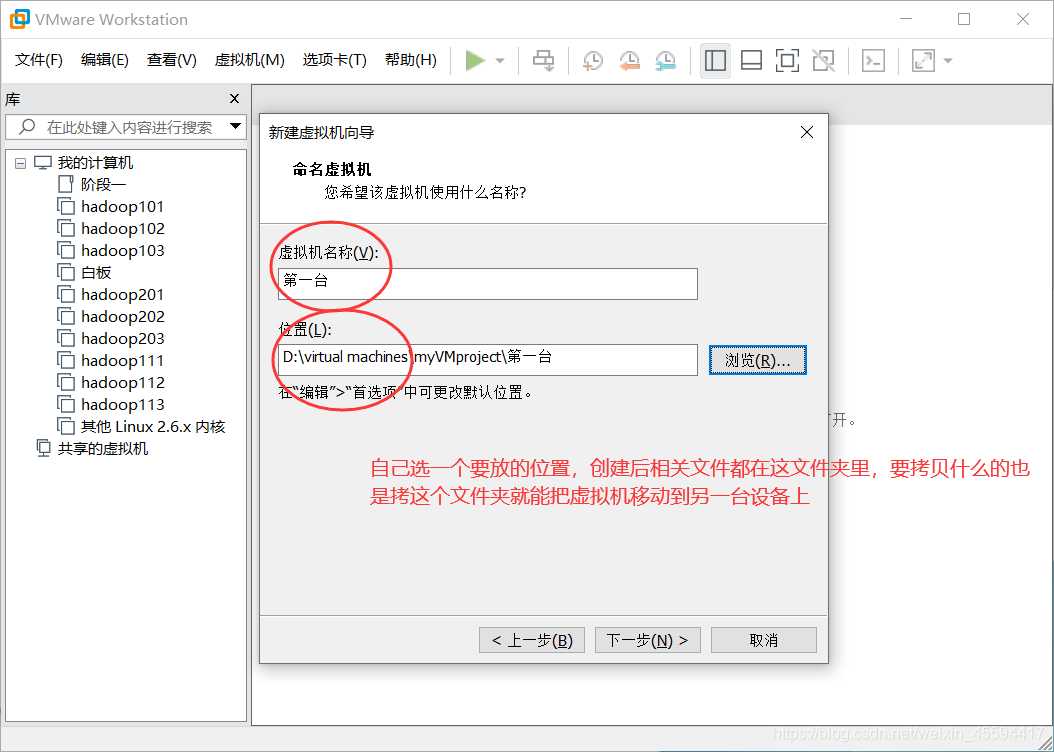The width and height of the screenshot is (1054, 752).
Task: Click the Unity mode toolbar icon
Action: coord(823,60)
